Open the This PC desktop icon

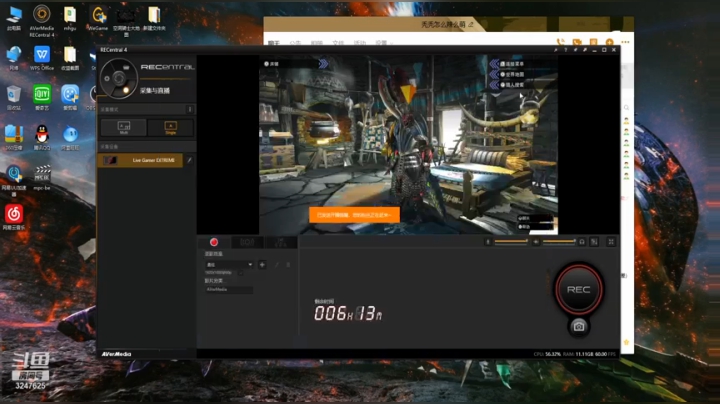point(14,18)
